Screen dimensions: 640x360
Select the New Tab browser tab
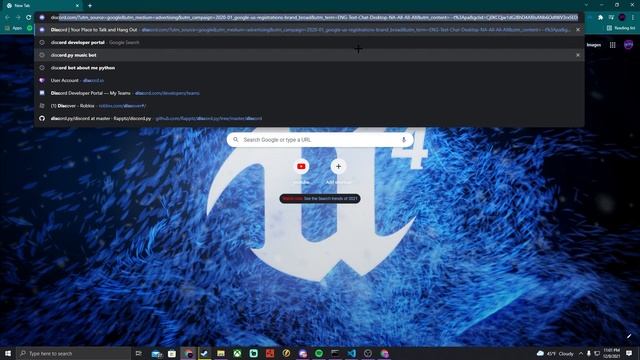tap(41, 6)
